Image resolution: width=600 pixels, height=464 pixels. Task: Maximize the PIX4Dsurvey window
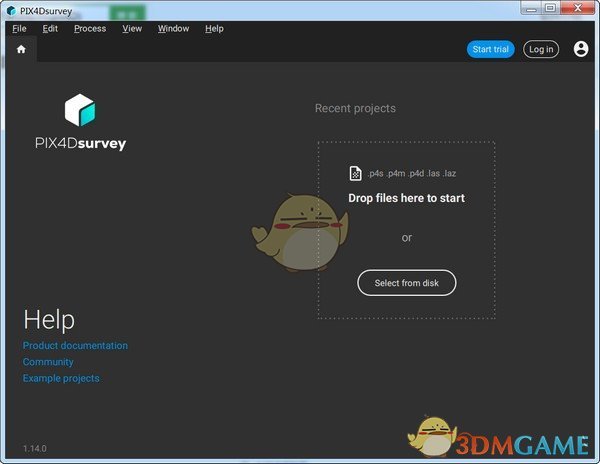click(x=550, y=8)
